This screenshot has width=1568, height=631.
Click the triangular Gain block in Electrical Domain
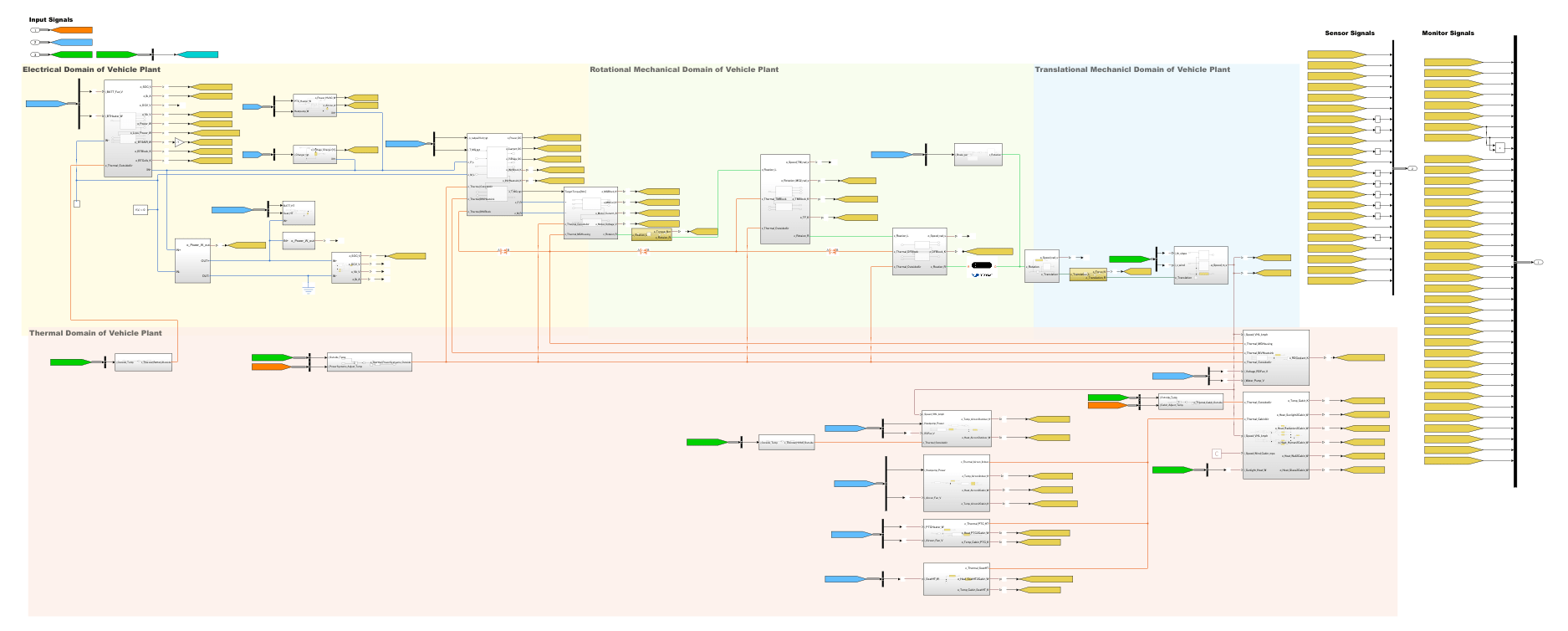(178, 142)
